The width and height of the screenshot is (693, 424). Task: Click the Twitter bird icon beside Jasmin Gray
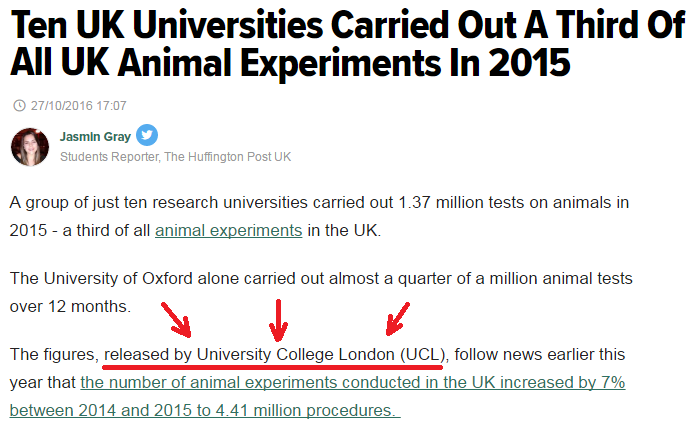tap(147, 137)
